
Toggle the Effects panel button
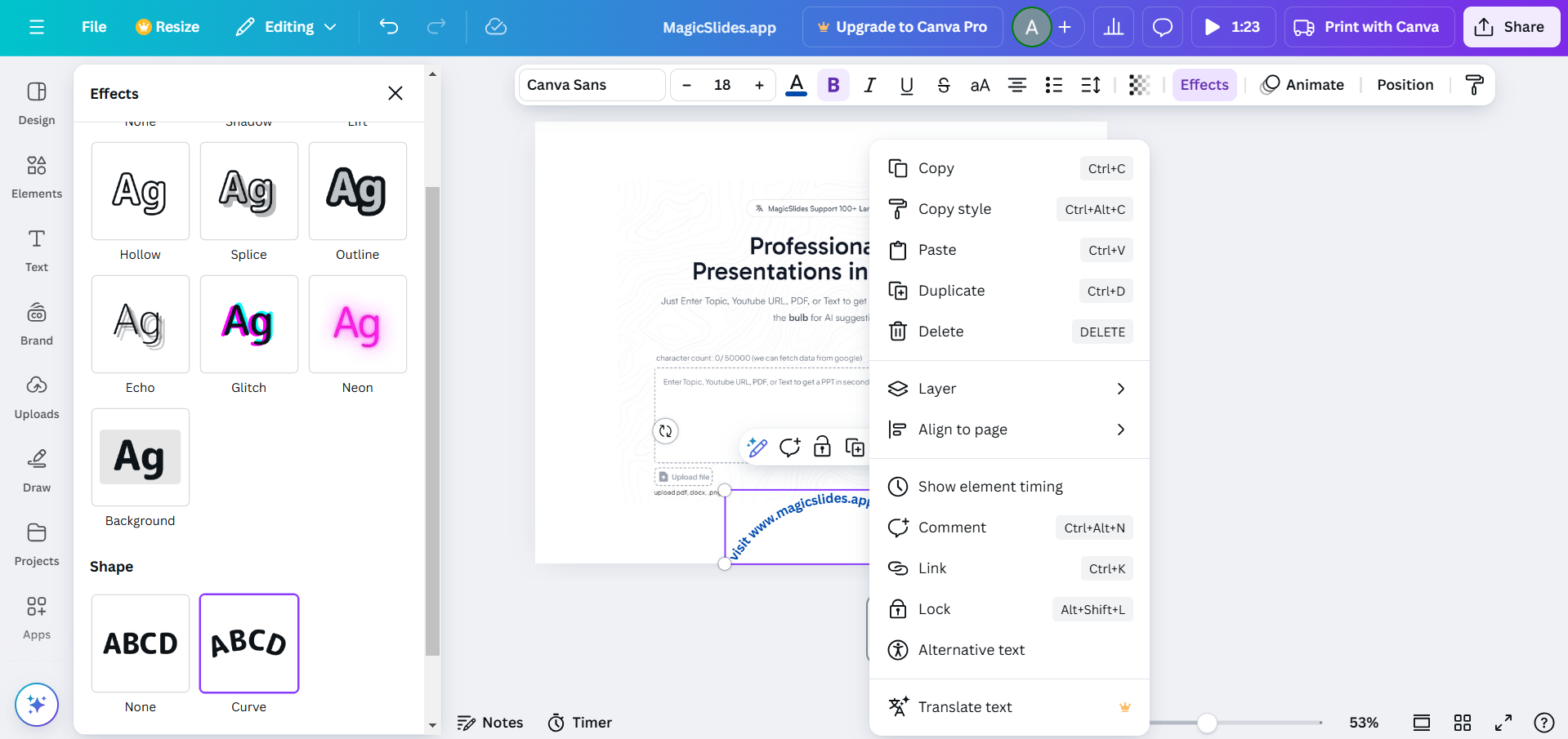tap(1204, 85)
